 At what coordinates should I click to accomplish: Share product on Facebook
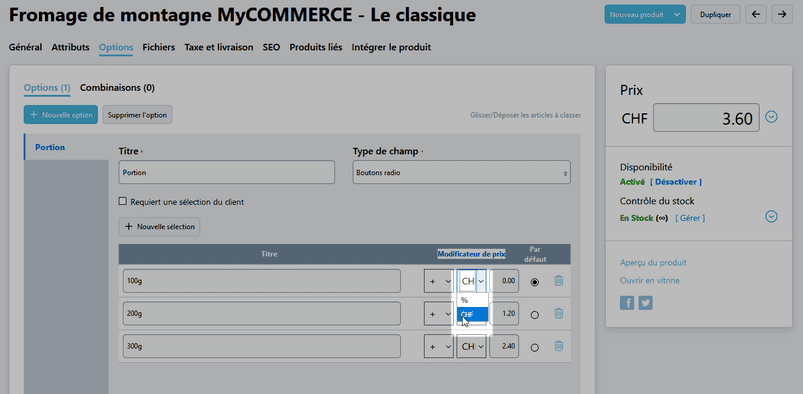(627, 303)
